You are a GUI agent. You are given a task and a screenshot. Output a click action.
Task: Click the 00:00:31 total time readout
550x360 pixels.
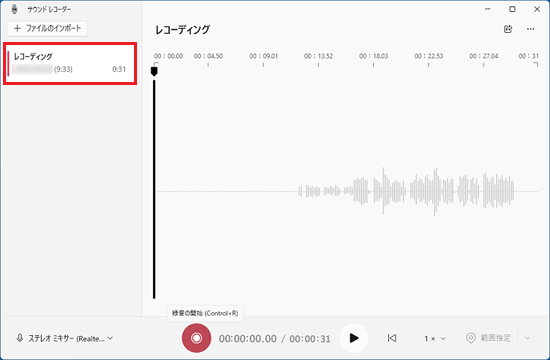310,339
